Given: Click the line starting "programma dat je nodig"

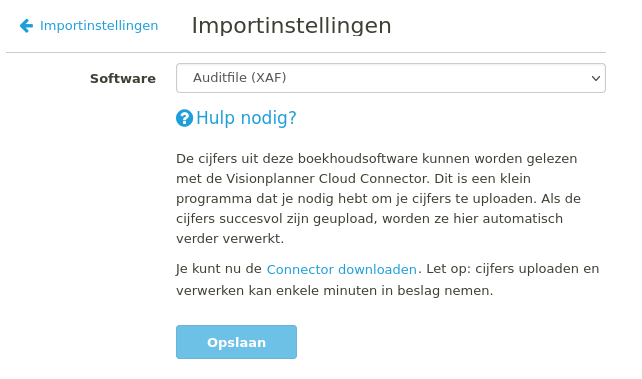Looking at the screenshot, I should [378, 199].
